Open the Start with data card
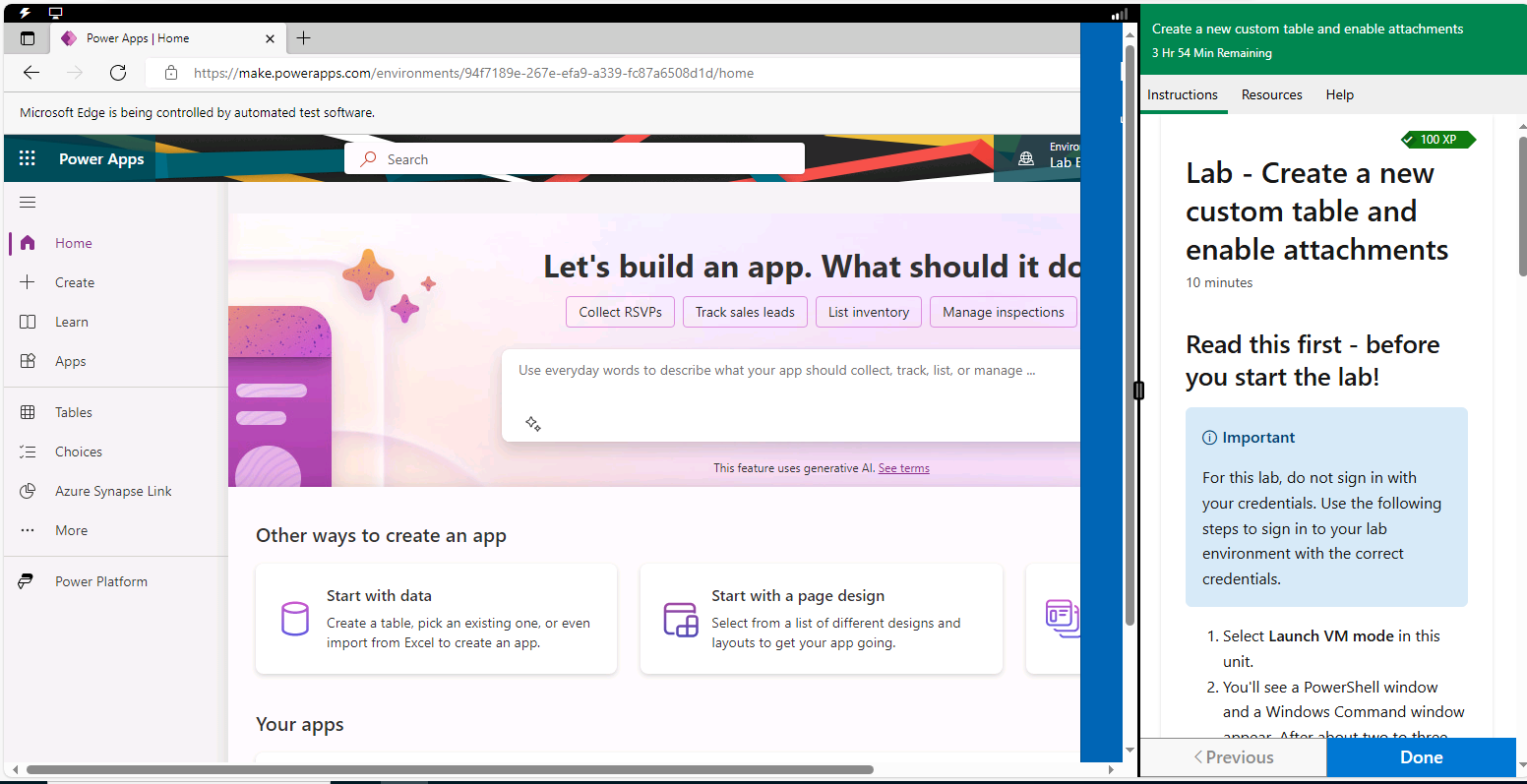This screenshot has height=784, width=1527. click(x=436, y=619)
